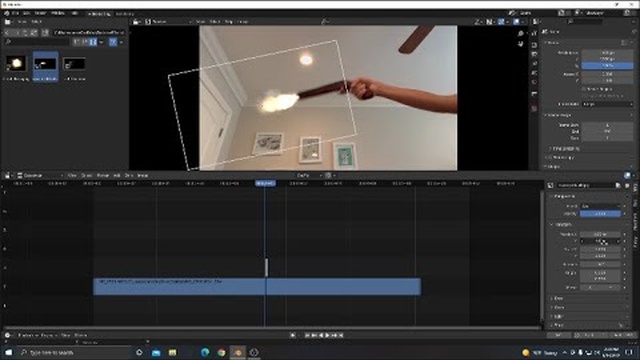Open the Scene properties tab icon
Image resolution: width=640 pixels, height=360 pixels.
point(534,73)
